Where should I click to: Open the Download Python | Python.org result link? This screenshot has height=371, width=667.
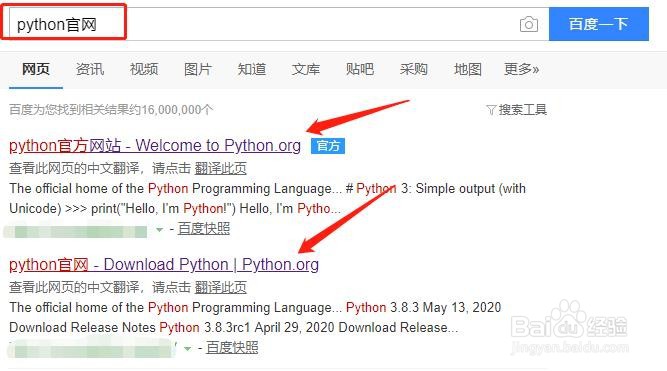coord(164,265)
